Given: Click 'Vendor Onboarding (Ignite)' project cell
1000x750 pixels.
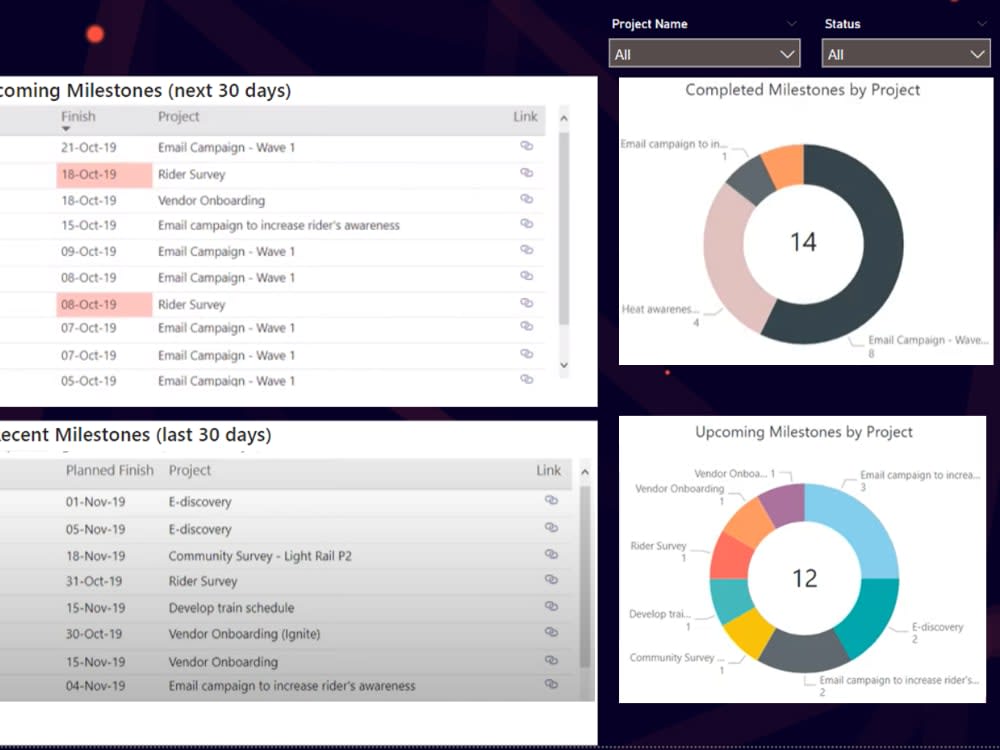Looking at the screenshot, I should (244, 635).
